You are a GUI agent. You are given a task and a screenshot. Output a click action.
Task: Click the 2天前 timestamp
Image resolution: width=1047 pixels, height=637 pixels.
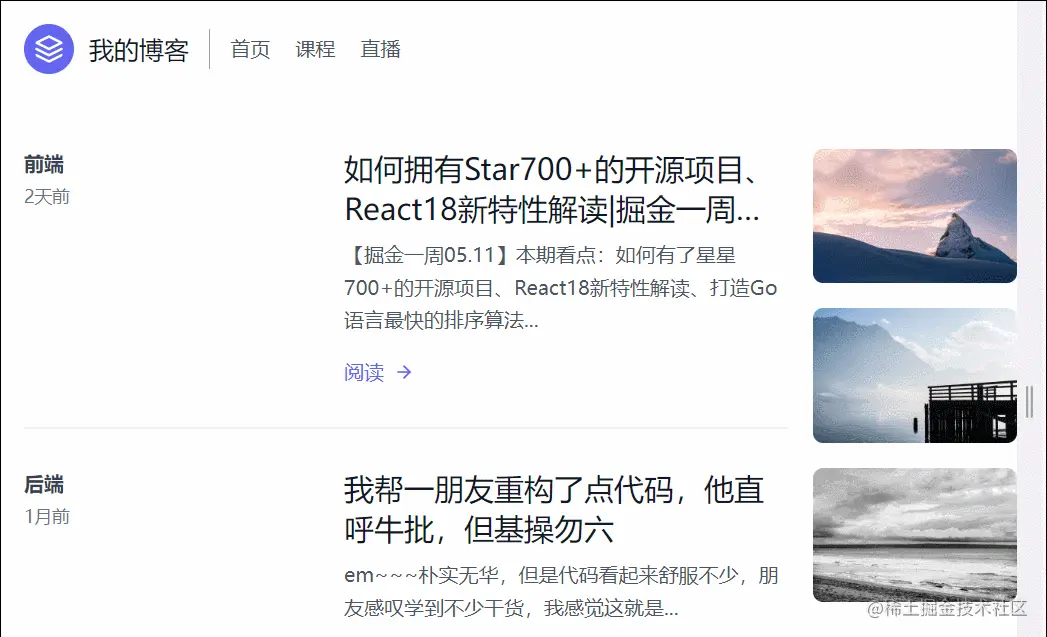coord(44,196)
